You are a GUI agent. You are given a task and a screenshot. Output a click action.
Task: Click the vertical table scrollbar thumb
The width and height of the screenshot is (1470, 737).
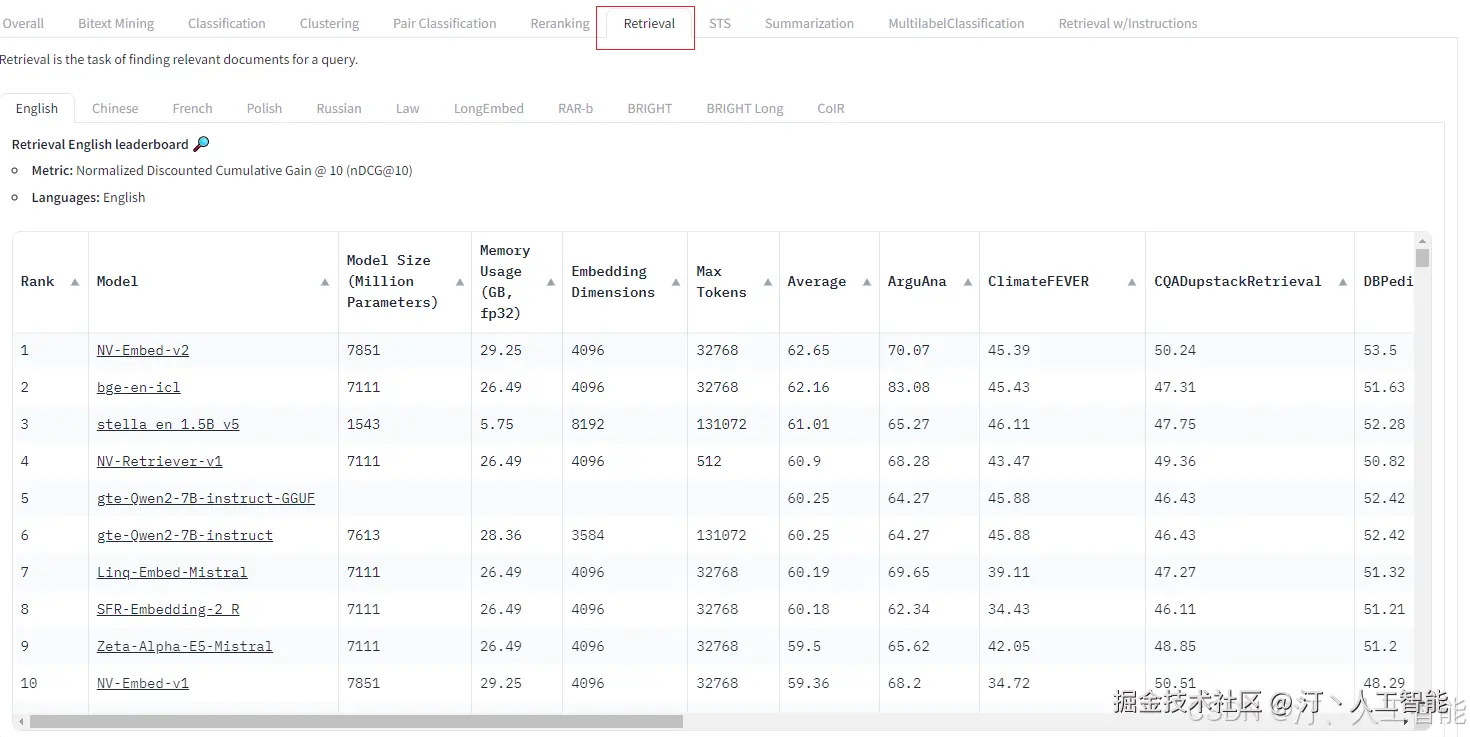tap(1422, 258)
